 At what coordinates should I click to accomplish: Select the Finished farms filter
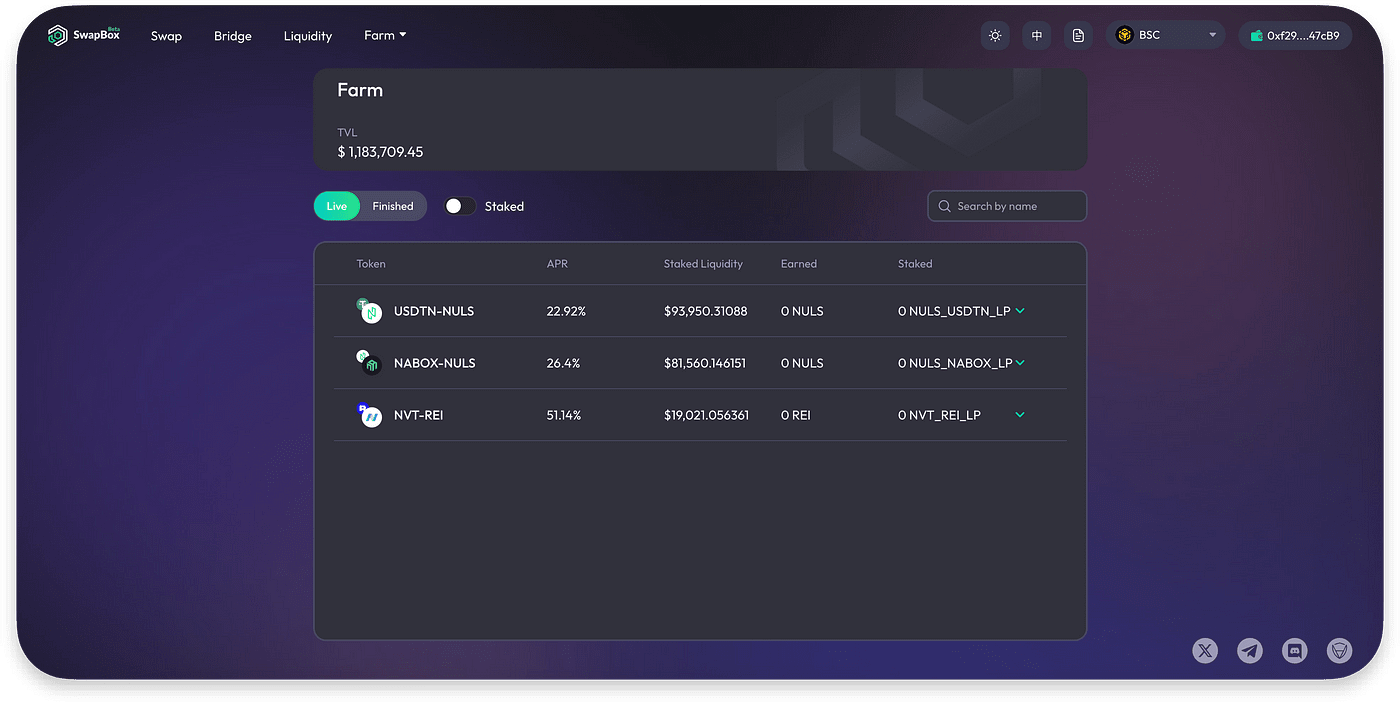coord(393,206)
